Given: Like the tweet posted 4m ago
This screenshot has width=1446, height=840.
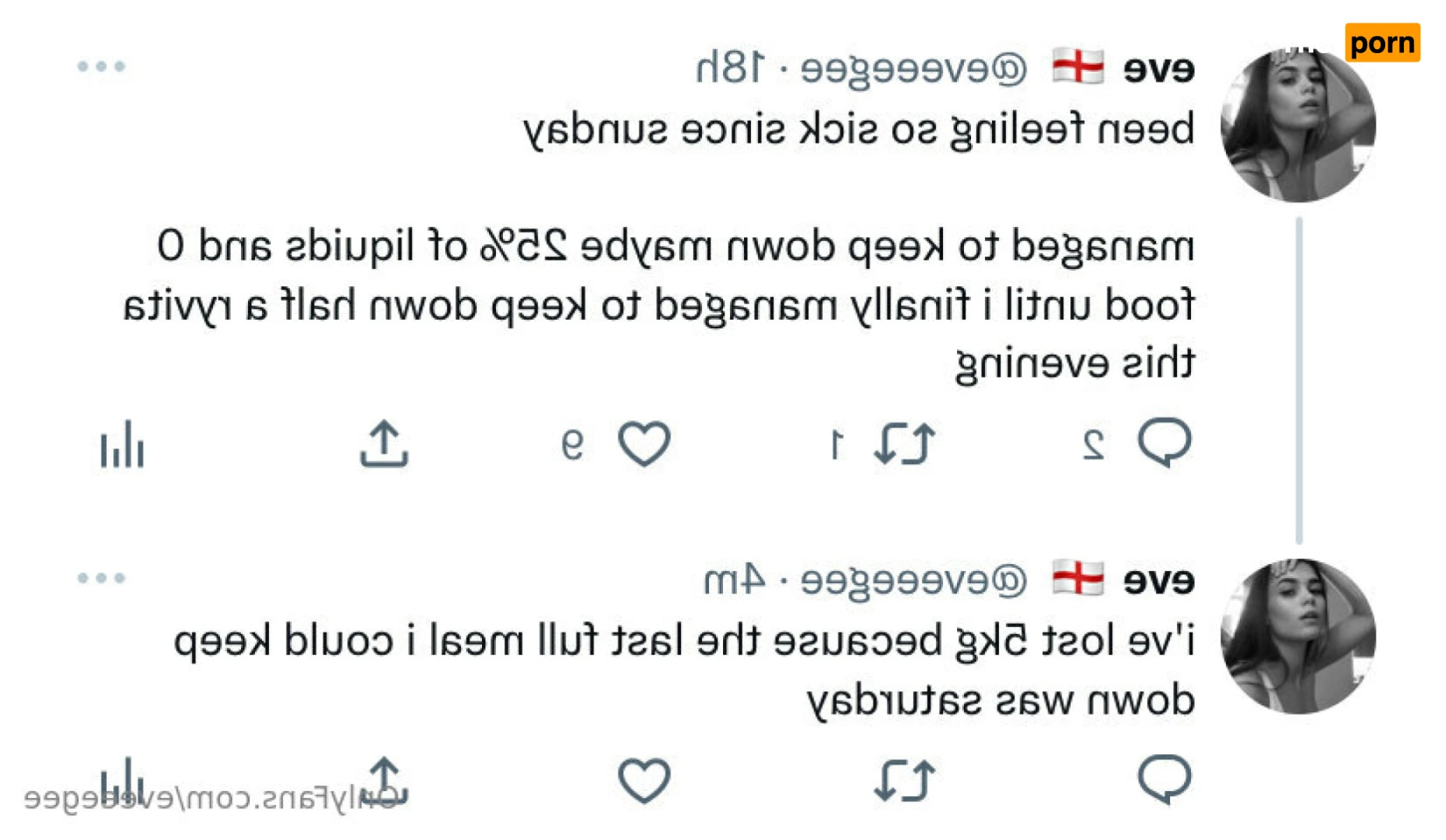Looking at the screenshot, I should (643, 780).
